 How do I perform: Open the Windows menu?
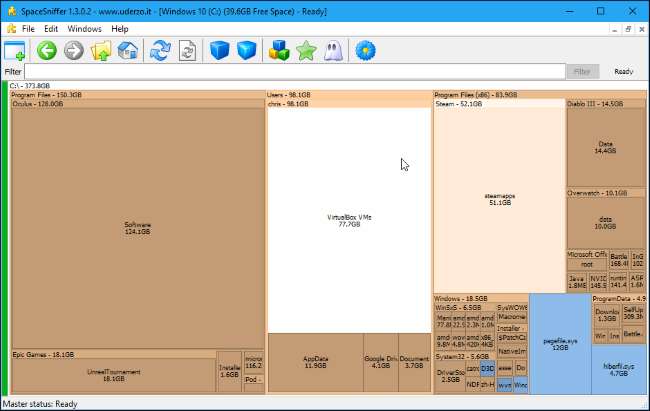(84, 29)
